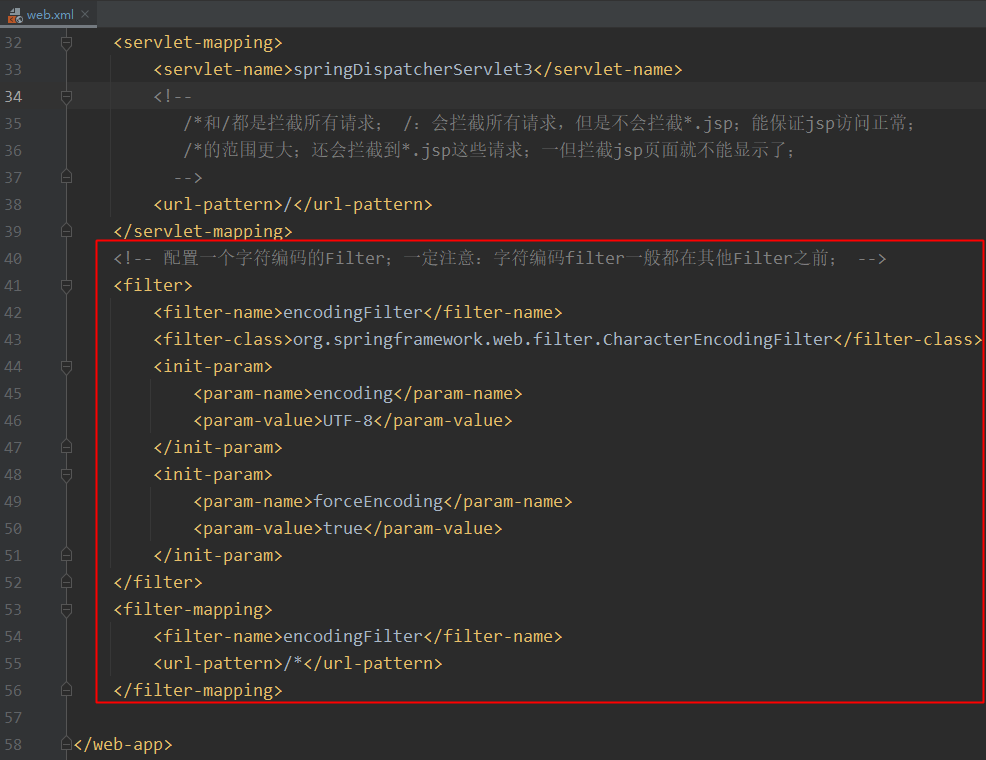Click forceEncoding param name text

coord(378,502)
